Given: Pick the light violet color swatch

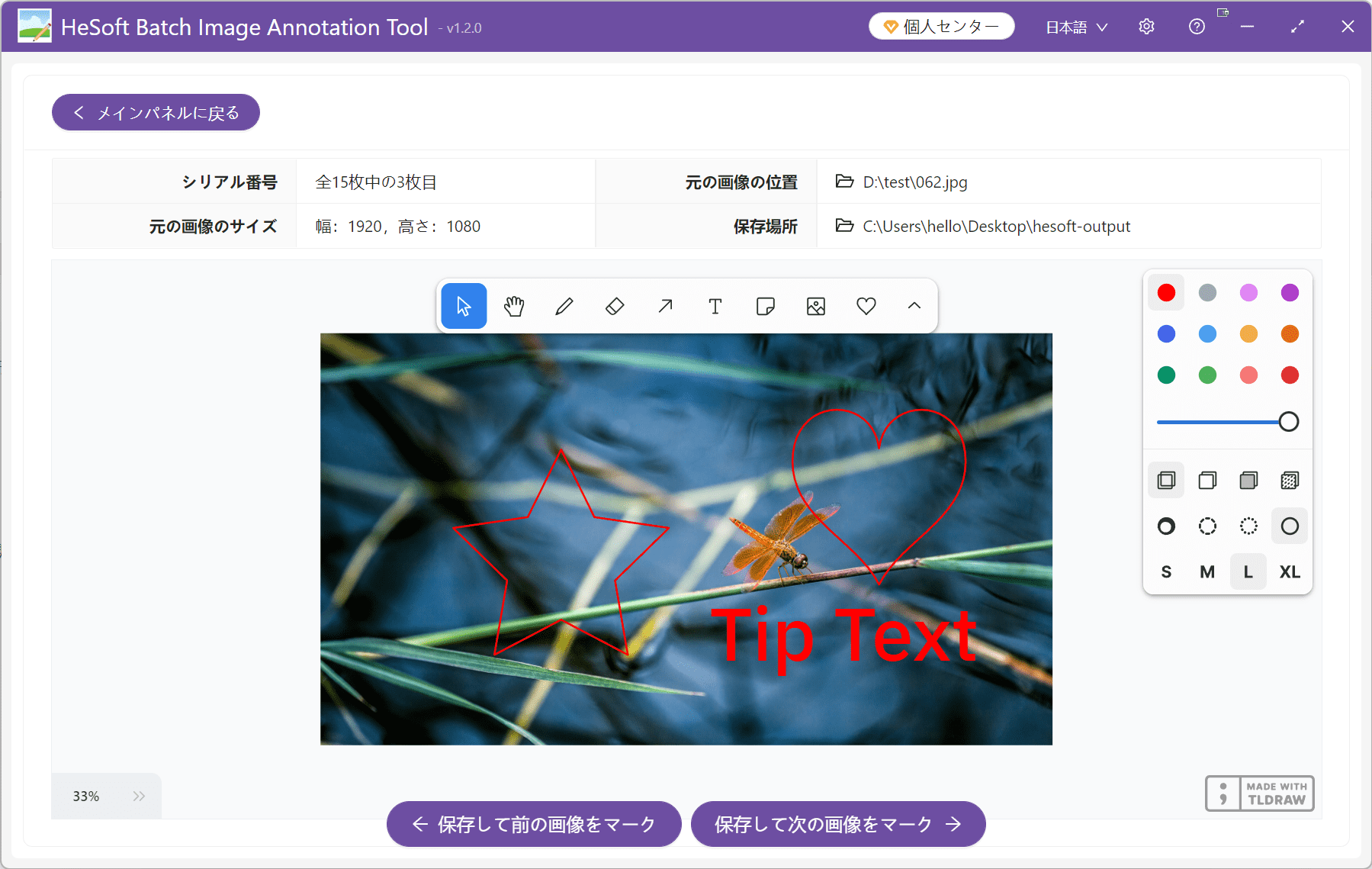Looking at the screenshot, I should coord(1248,293).
